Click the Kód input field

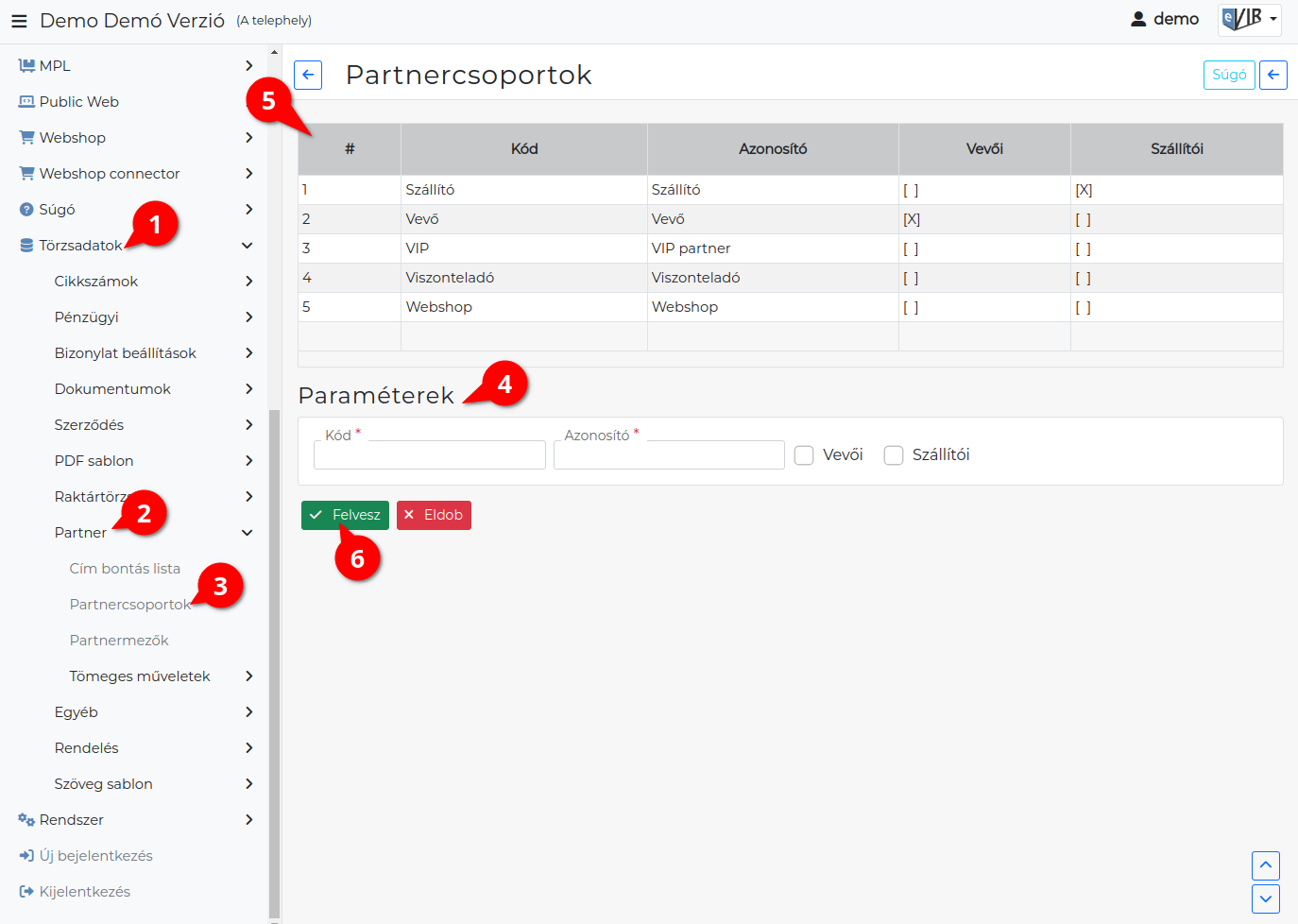[x=430, y=455]
